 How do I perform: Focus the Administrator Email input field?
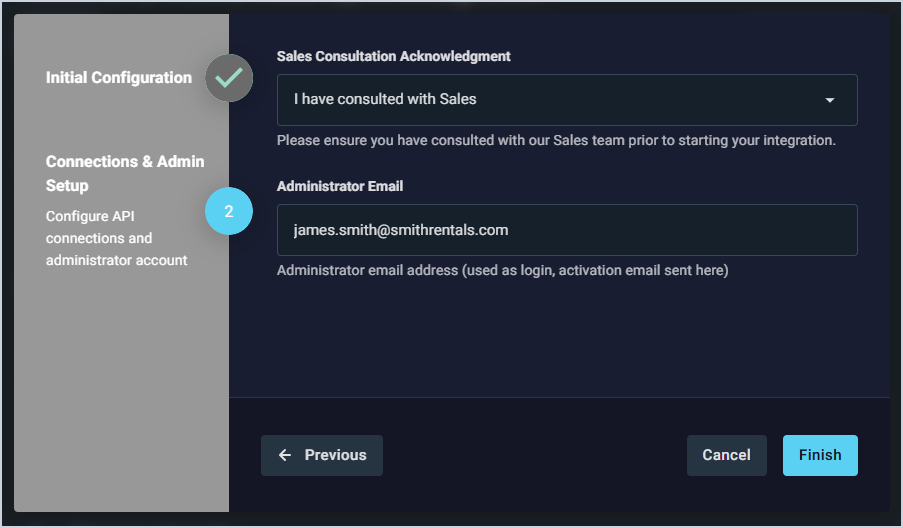(x=566, y=230)
